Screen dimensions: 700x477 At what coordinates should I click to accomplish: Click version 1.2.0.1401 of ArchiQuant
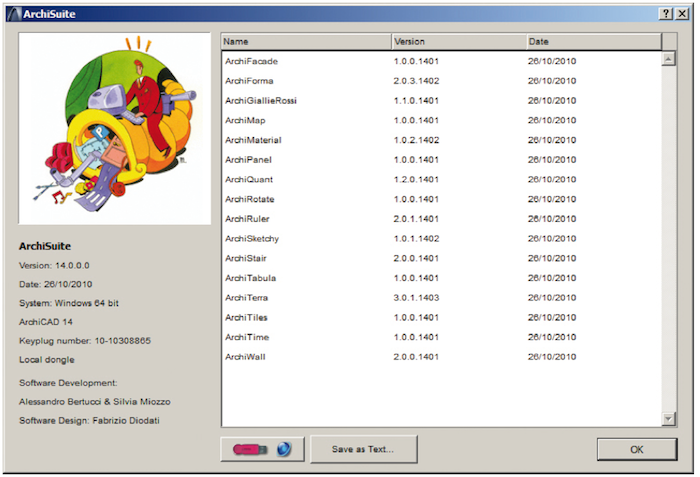click(x=416, y=179)
